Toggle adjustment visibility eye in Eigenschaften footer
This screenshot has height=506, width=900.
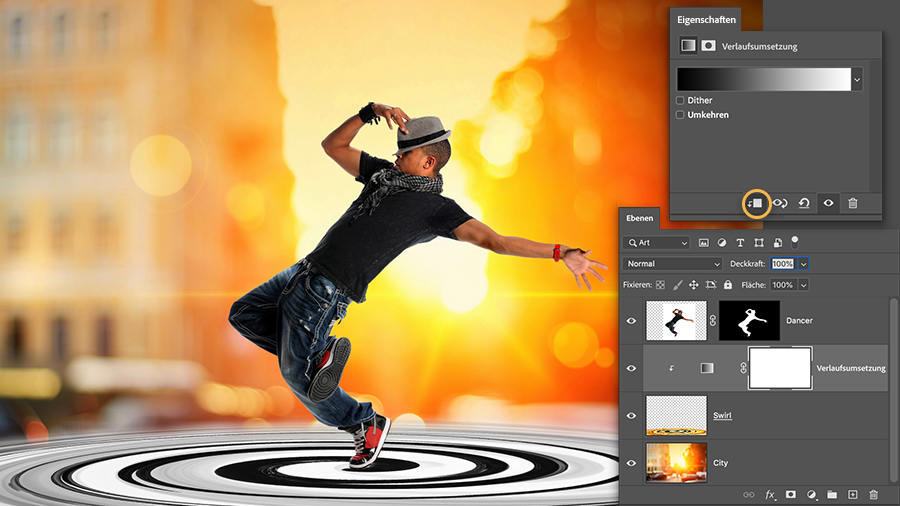(828, 203)
